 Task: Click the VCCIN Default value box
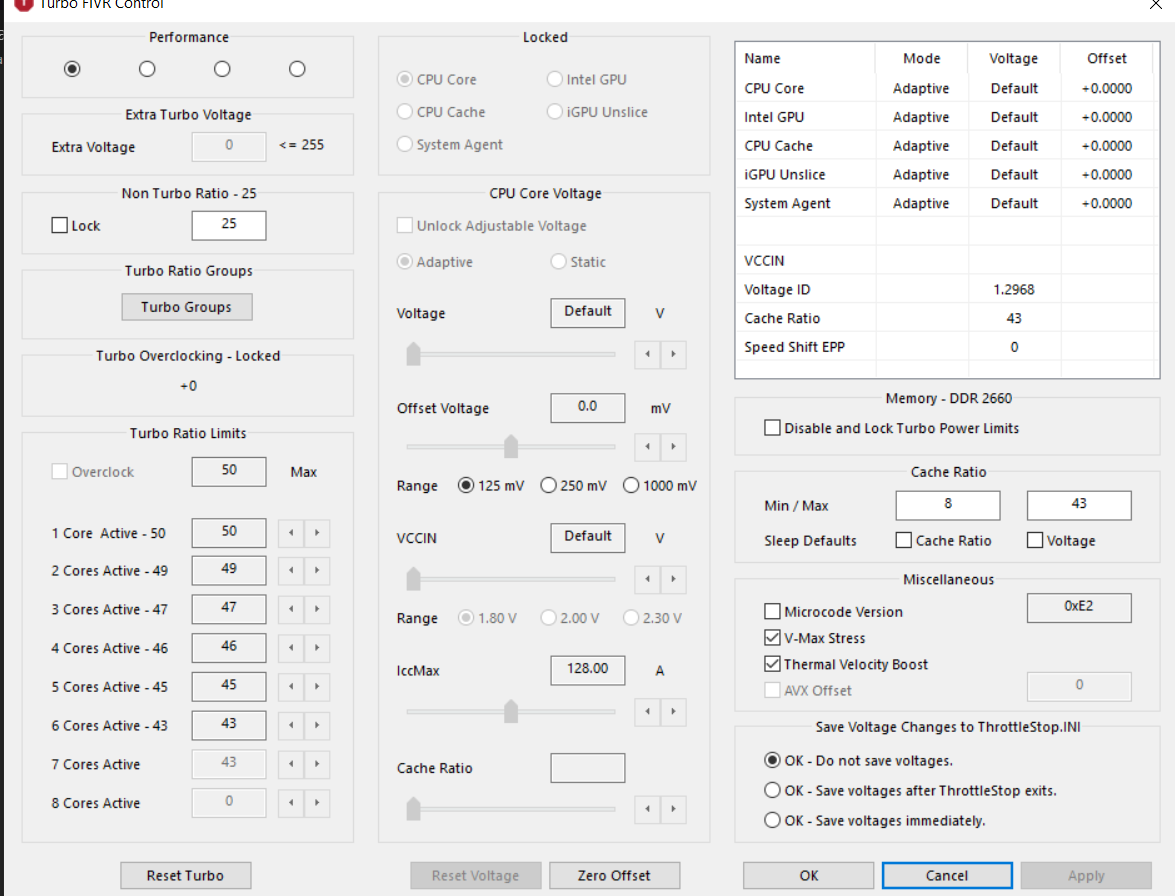pyautogui.click(x=588, y=537)
